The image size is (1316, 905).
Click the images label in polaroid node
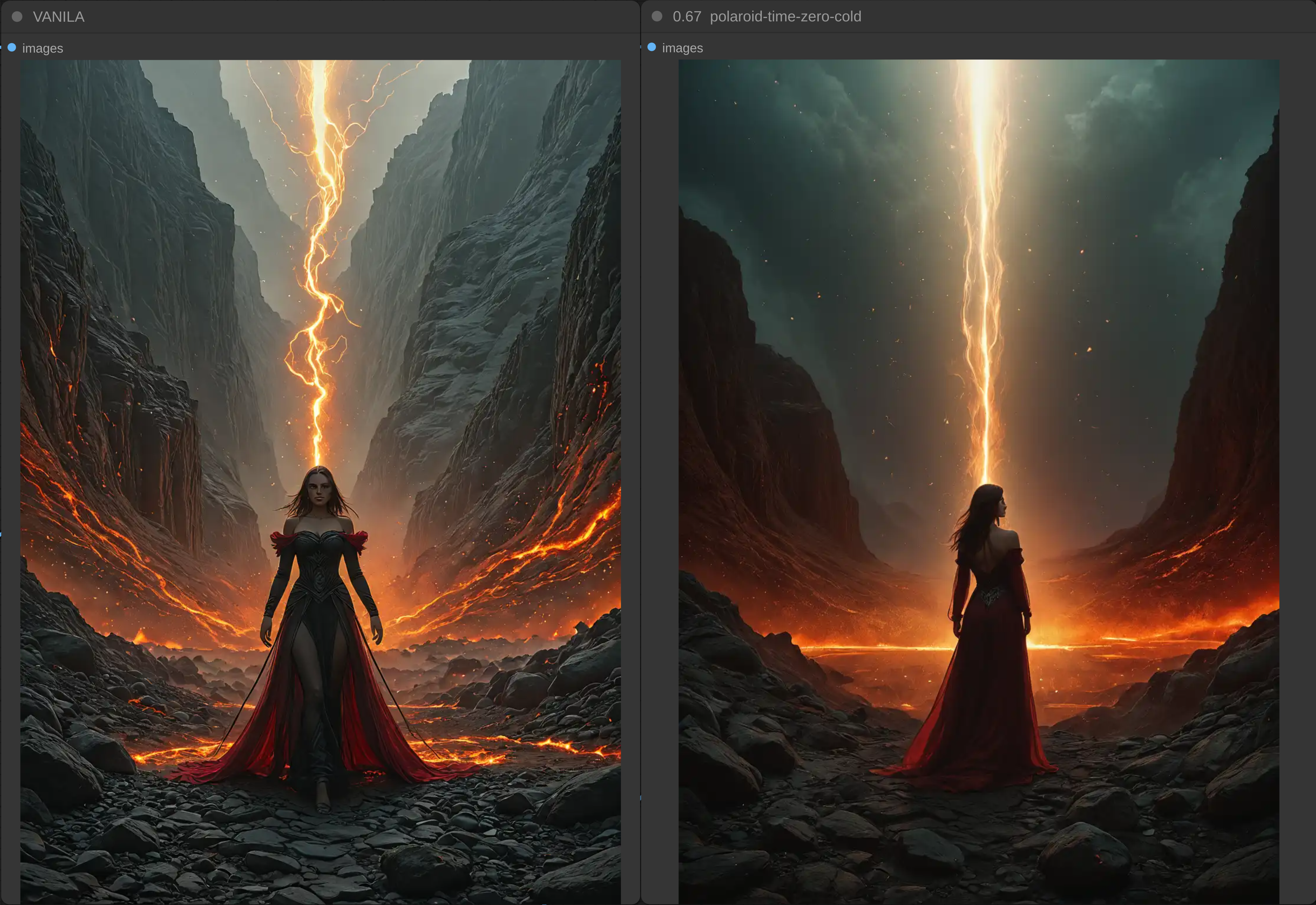[x=682, y=48]
